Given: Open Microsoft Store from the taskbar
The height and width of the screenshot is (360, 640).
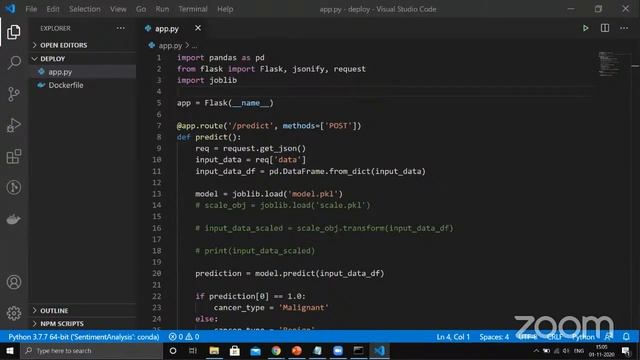Looking at the screenshot, I should [x=235, y=351].
